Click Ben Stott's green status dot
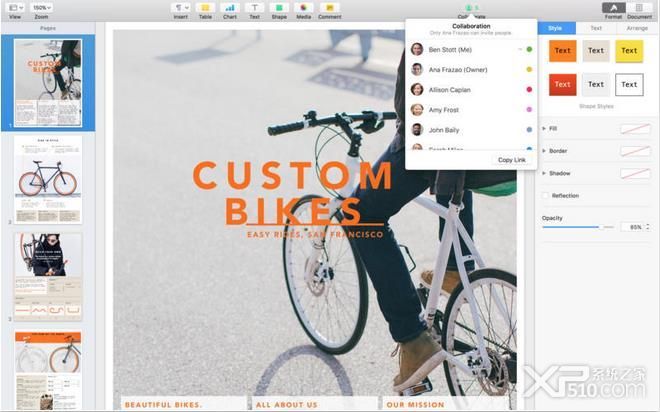Screen dimensions: 660x412 point(529,49)
